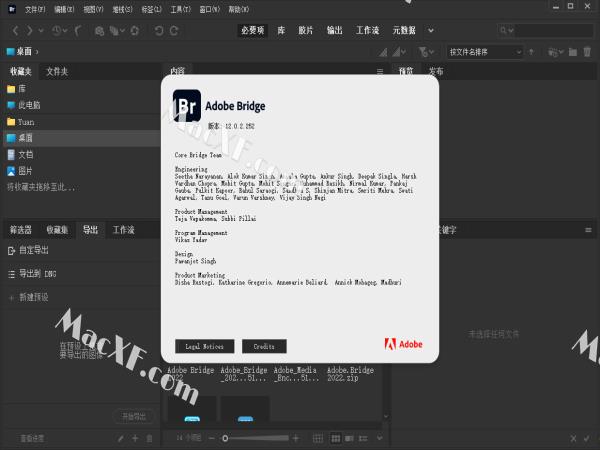Click the Credits button

coord(264,346)
